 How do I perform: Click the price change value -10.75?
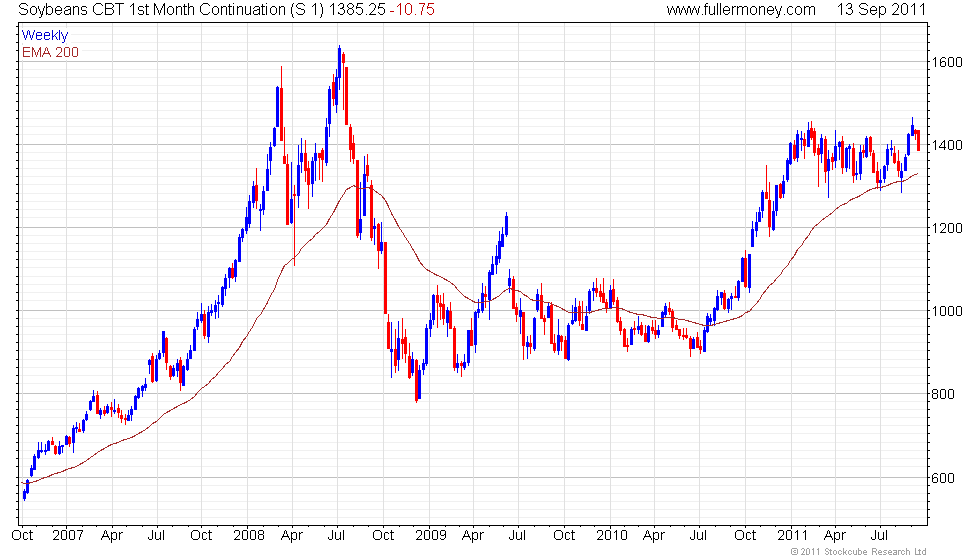(412, 9)
